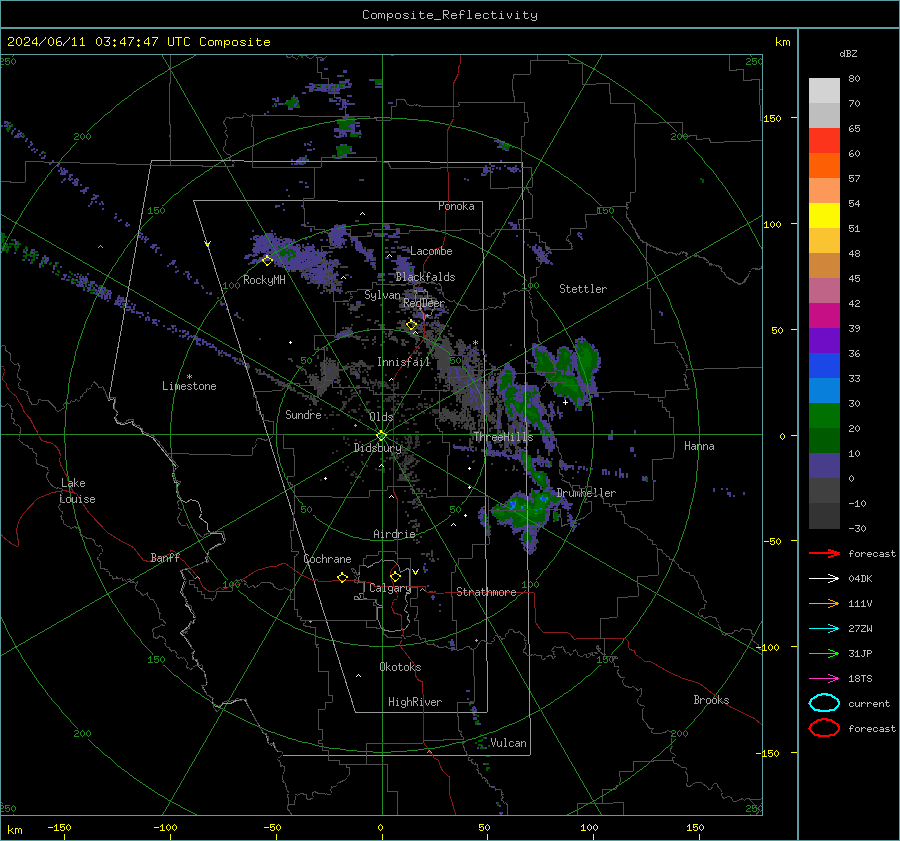900x841 pixels.
Task: Click the HighRiver city label
Action: pos(415,702)
